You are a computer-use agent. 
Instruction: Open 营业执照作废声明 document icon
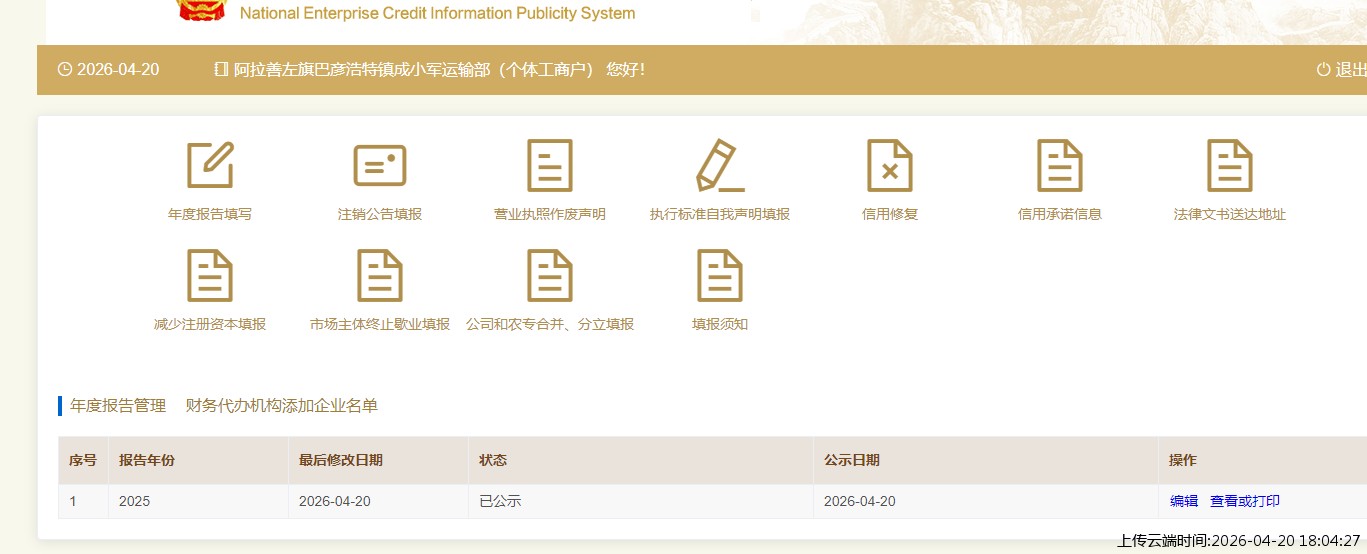click(x=550, y=165)
